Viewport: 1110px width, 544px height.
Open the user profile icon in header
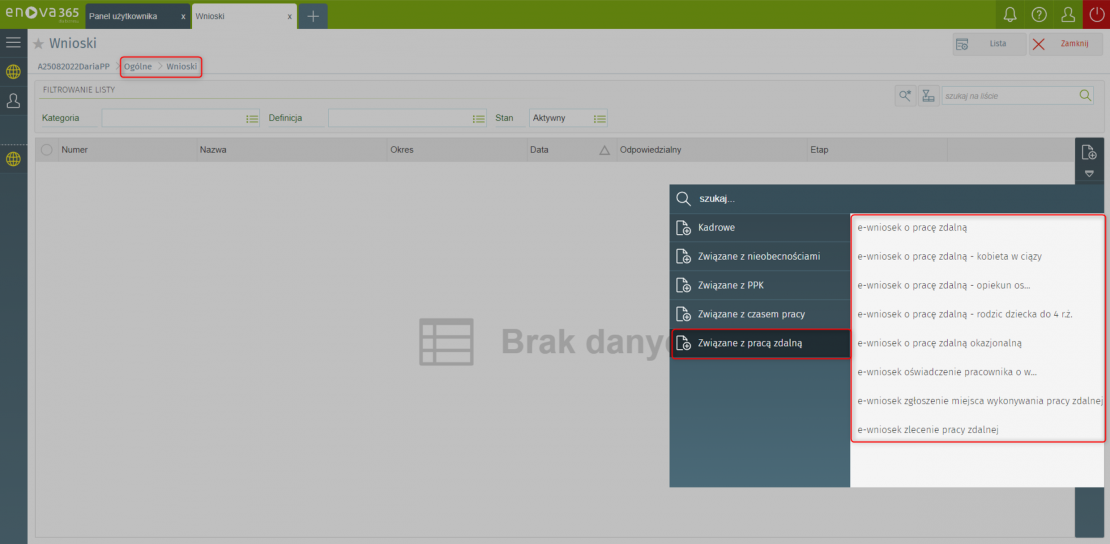click(x=1068, y=15)
